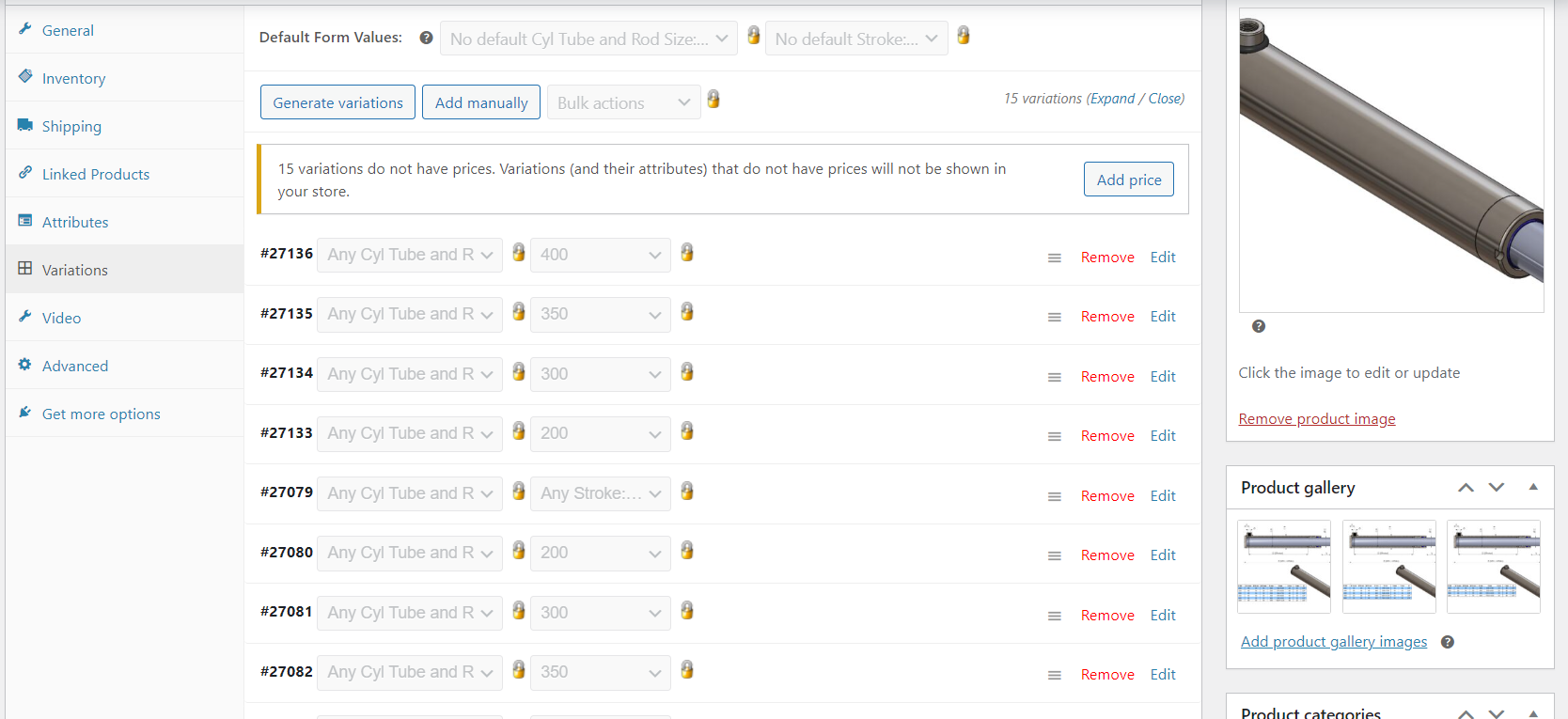1568x719 pixels.
Task: Click help icon beside Add product gallery images
Action: coord(1448,642)
